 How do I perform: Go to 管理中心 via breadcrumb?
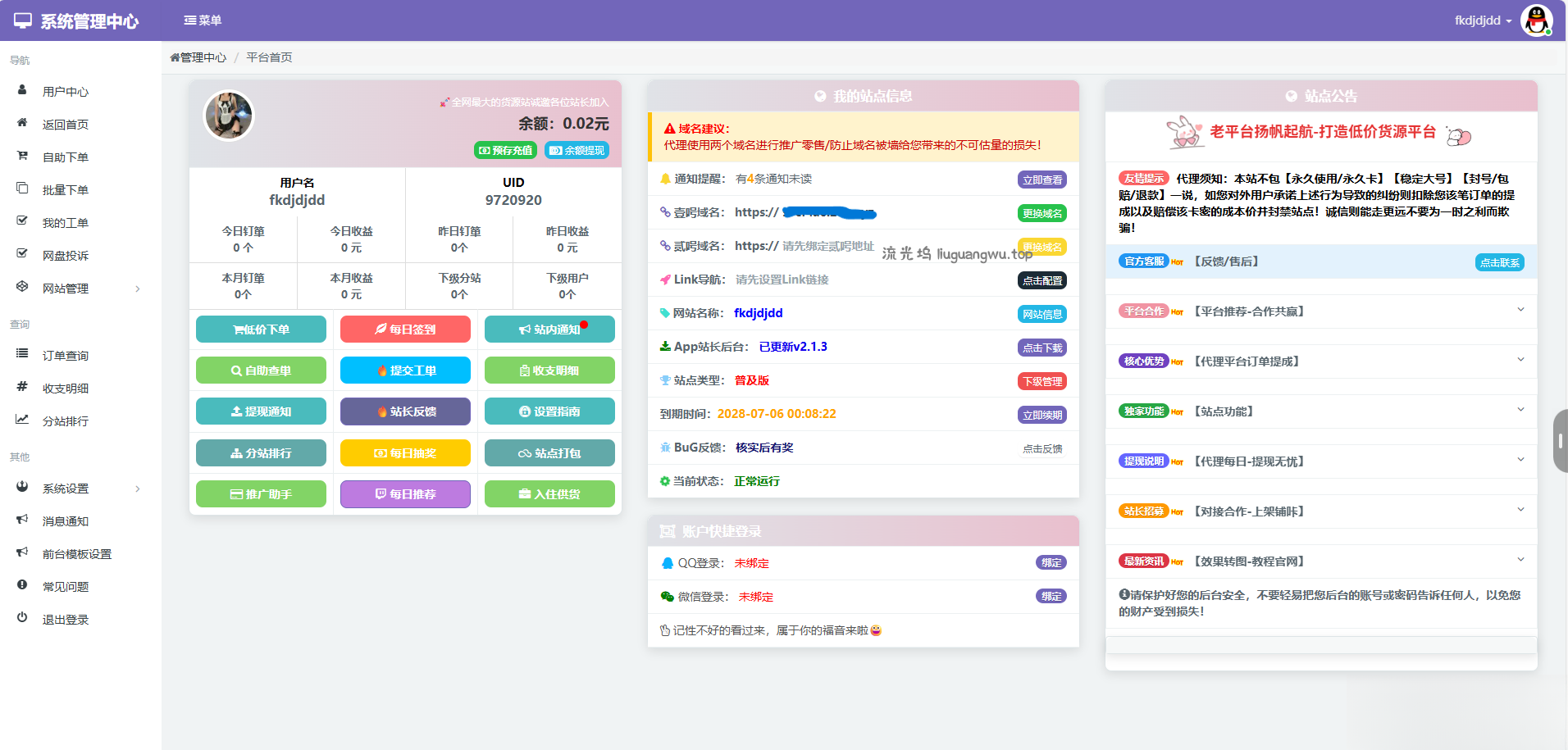click(199, 57)
